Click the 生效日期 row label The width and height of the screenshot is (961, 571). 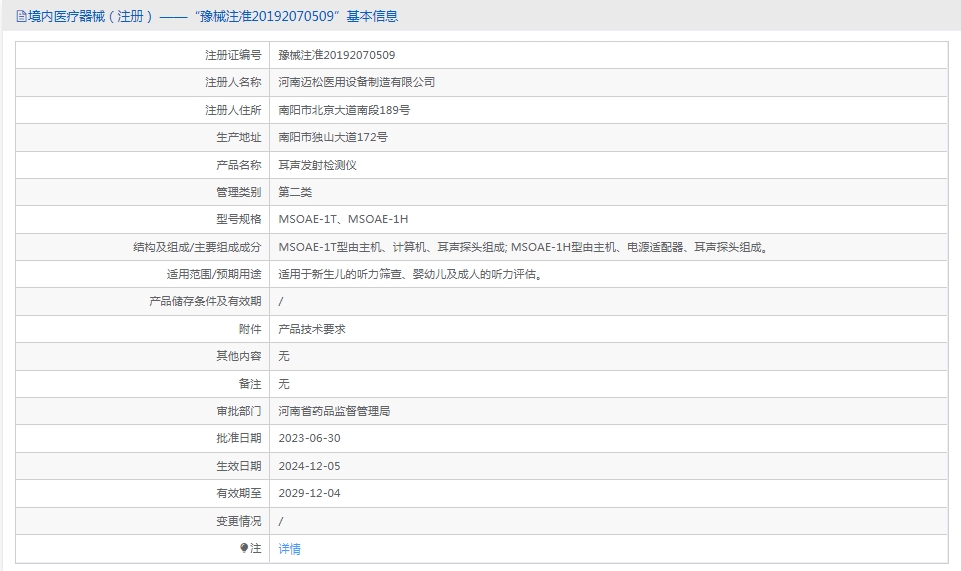pyautogui.click(x=238, y=466)
